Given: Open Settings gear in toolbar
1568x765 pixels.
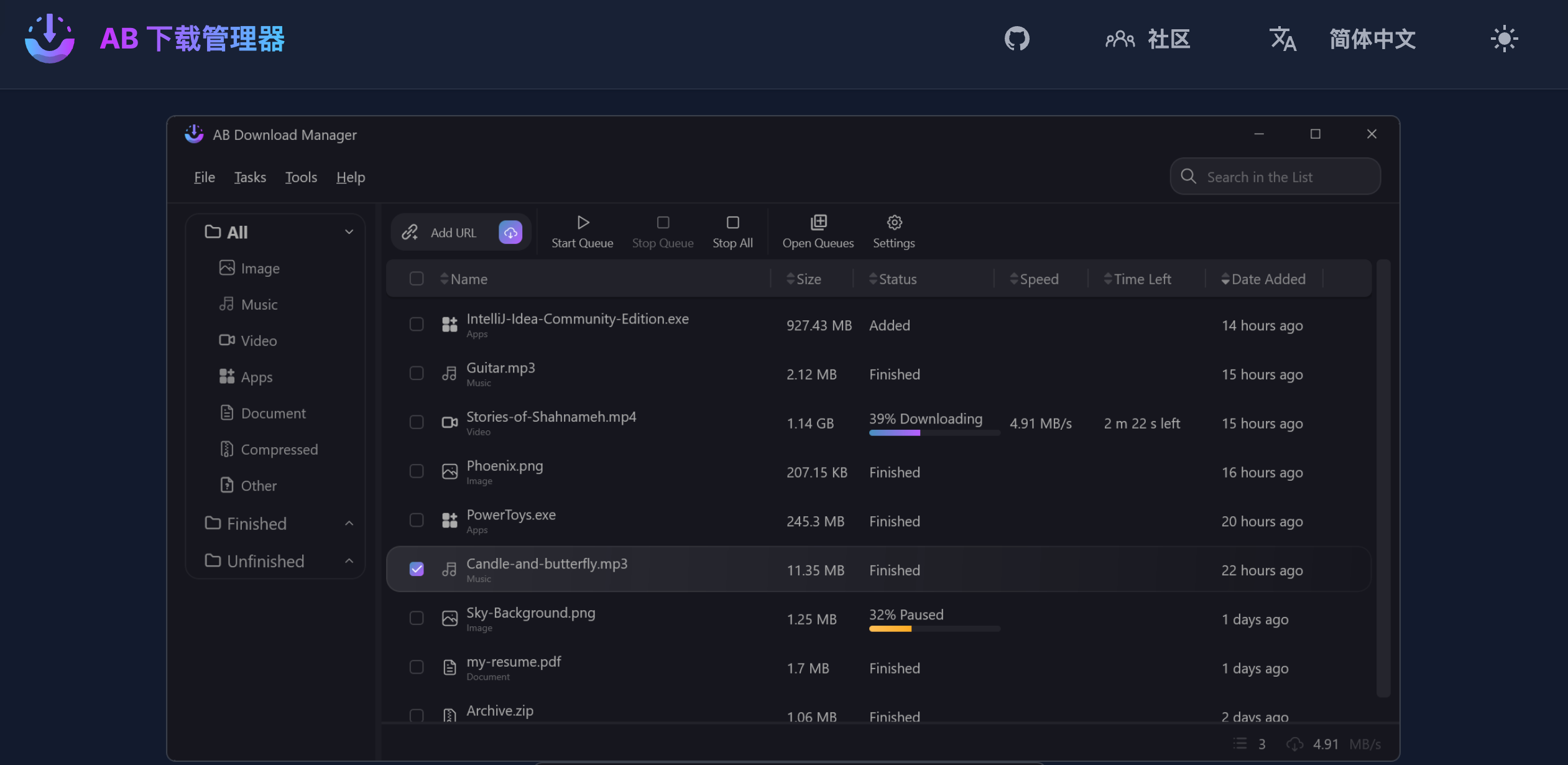Looking at the screenshot, I should coord(894,223).
